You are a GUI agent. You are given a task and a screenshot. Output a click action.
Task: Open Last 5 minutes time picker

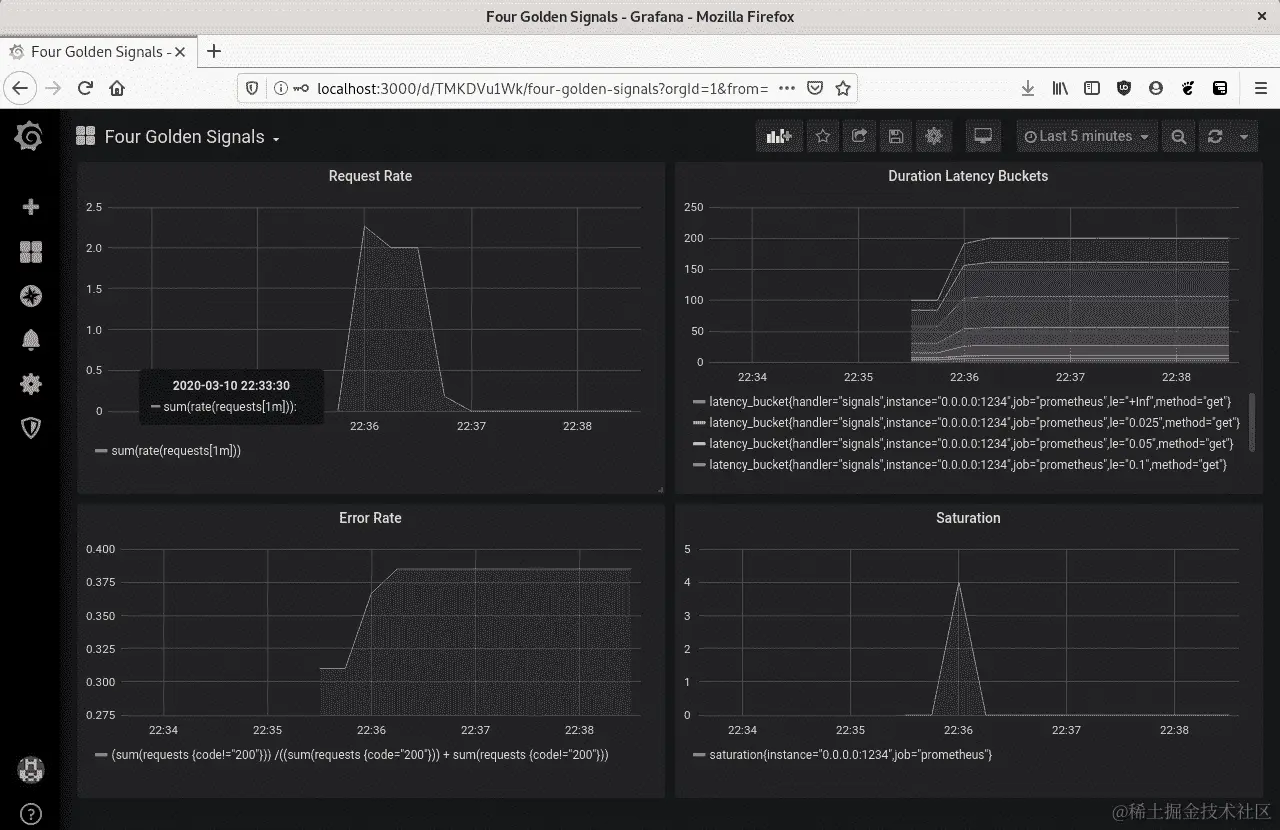(x=1087, y=137)
